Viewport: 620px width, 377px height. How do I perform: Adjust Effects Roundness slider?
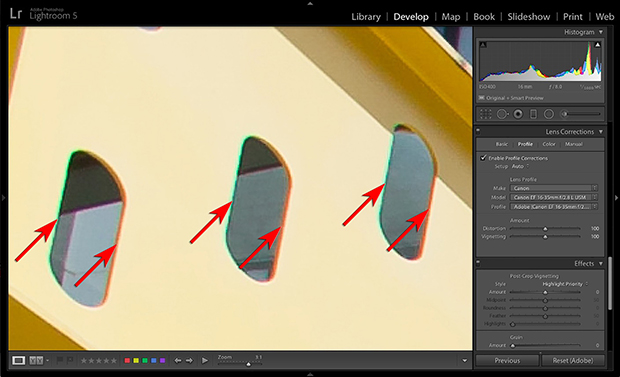(545, 308)
